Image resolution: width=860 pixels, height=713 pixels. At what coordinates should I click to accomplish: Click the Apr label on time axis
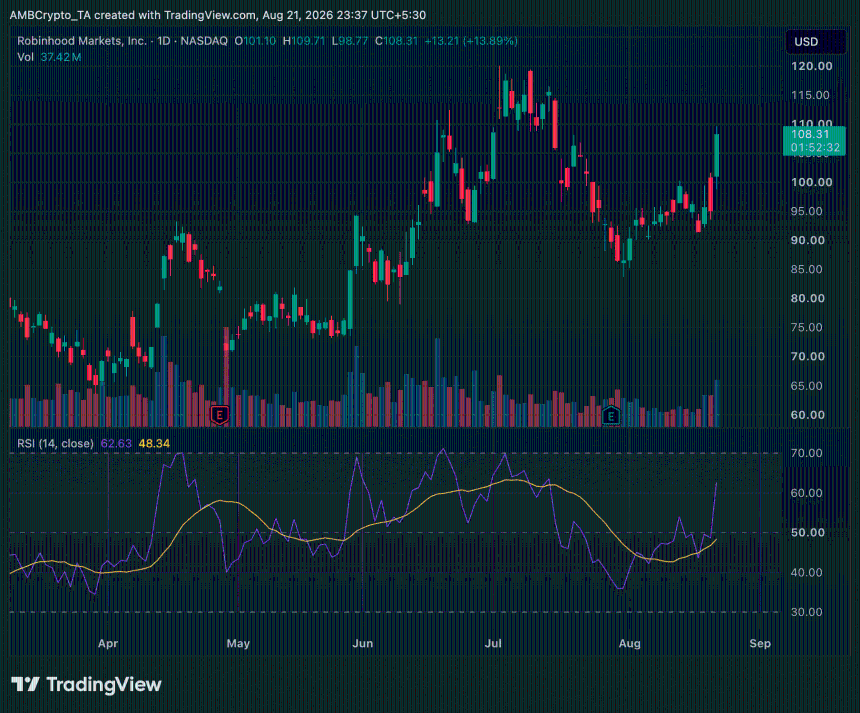[108, 643]
